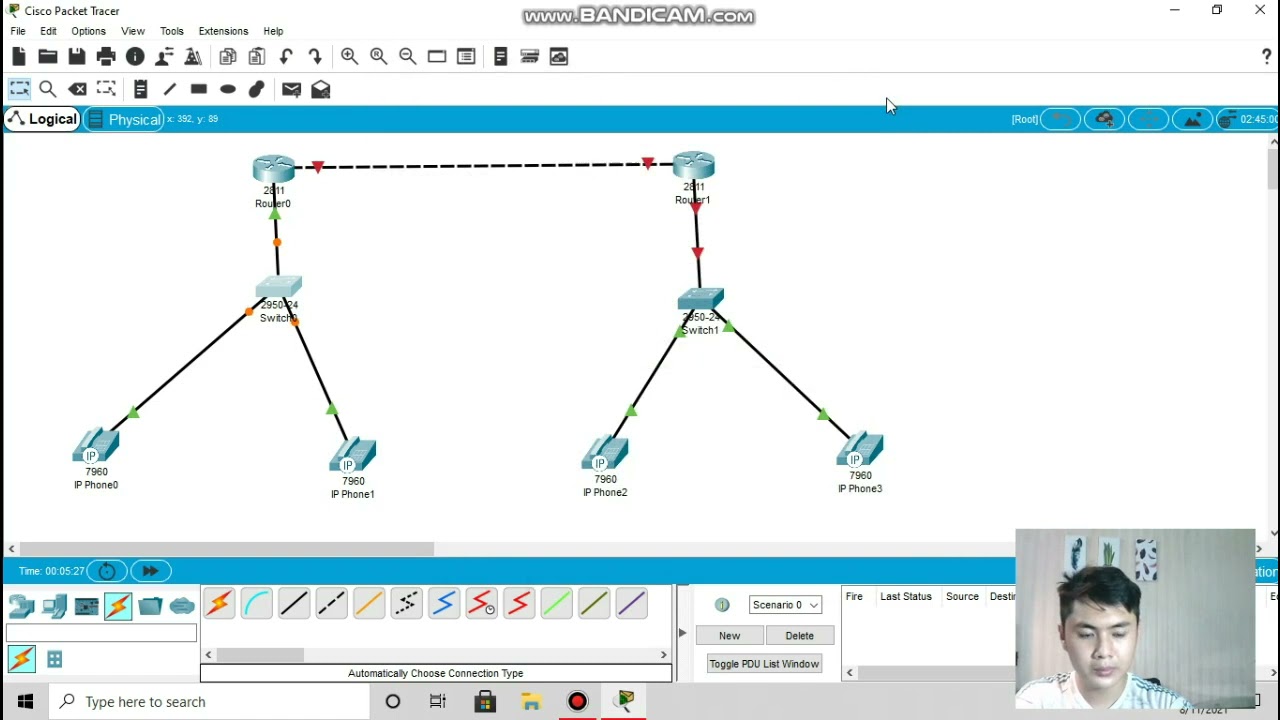Activate the Inspect magnifier tool
The image size is (1280, 720).
[x=47, y=89]
